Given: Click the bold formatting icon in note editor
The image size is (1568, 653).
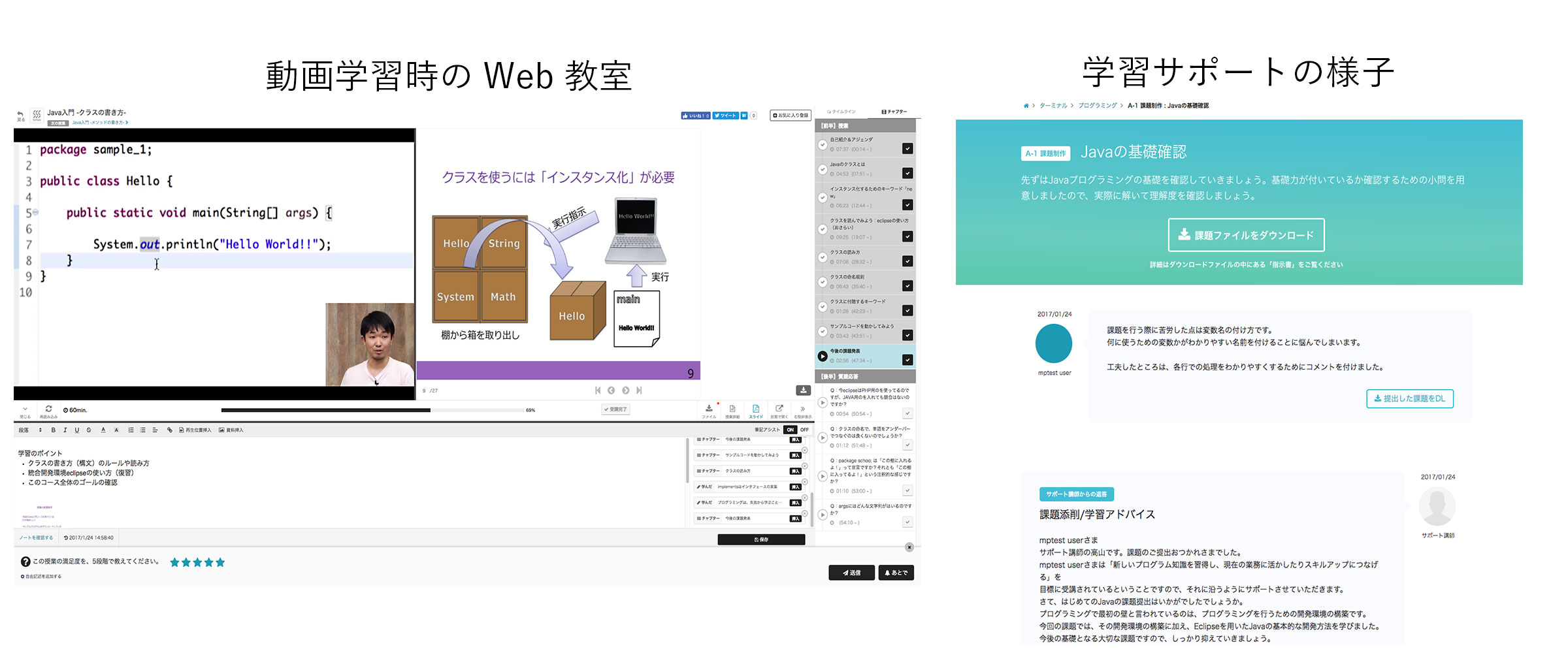Looking at the screenshot, I should (x=54, y=430).
